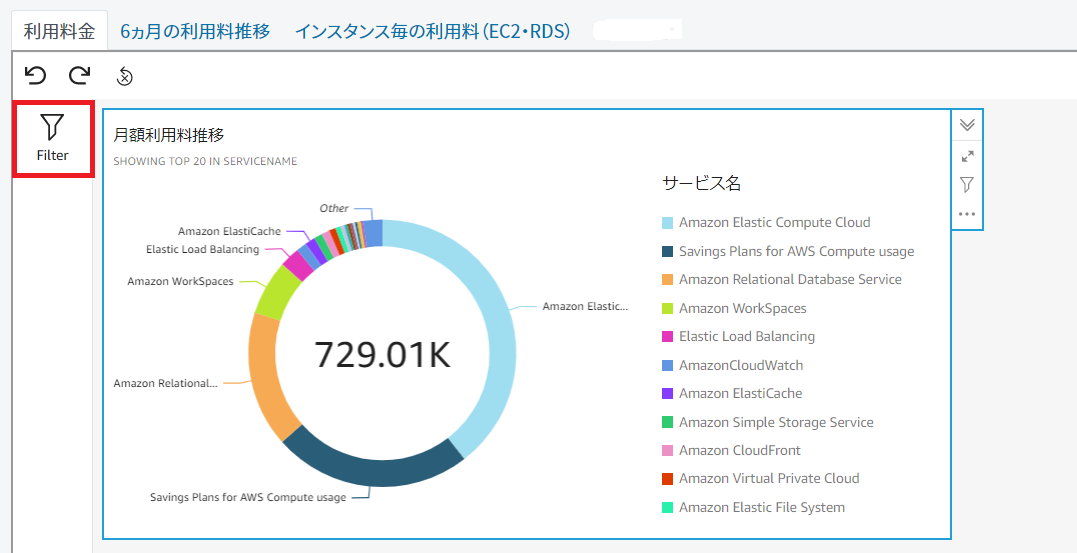Click Amazon Elastic Compute Cloud legend swatch
This screenshot has height=553, width=1077.
(668, 223)
